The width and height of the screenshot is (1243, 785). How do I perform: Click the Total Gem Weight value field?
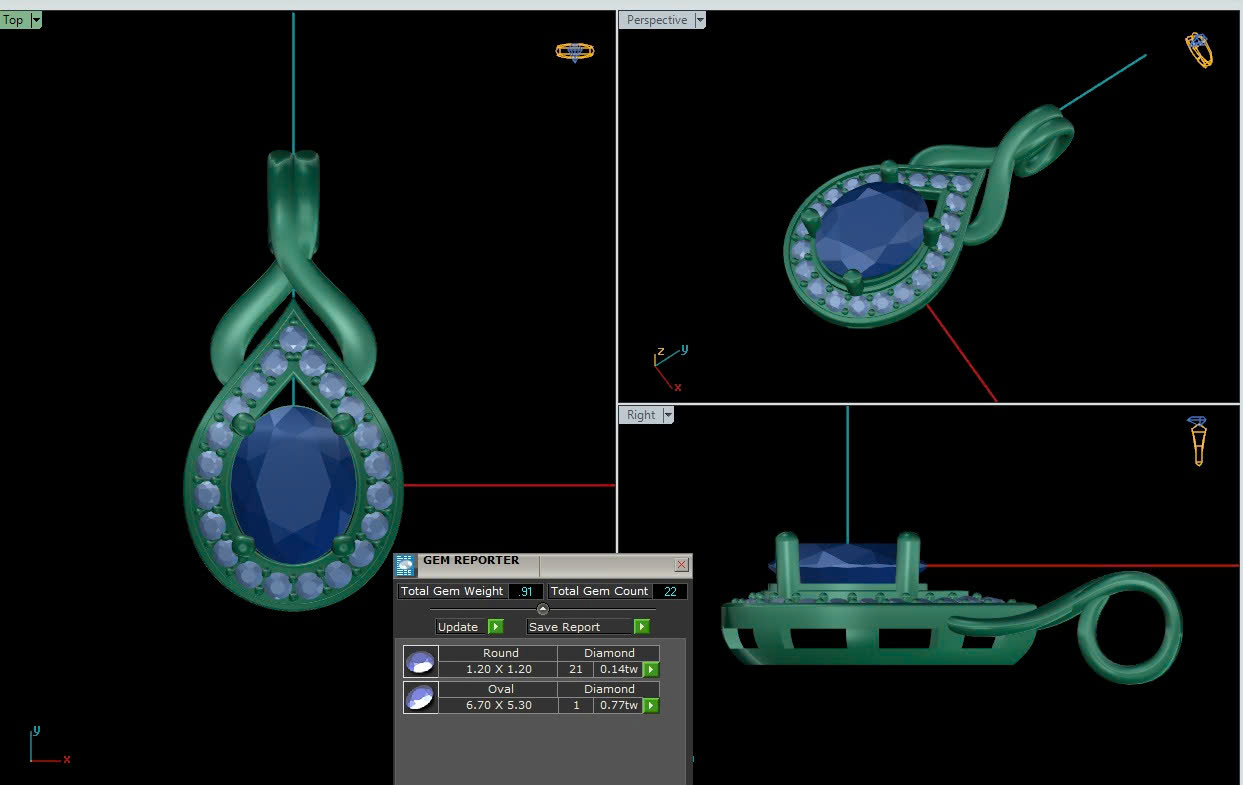click(x=525, y=591)
